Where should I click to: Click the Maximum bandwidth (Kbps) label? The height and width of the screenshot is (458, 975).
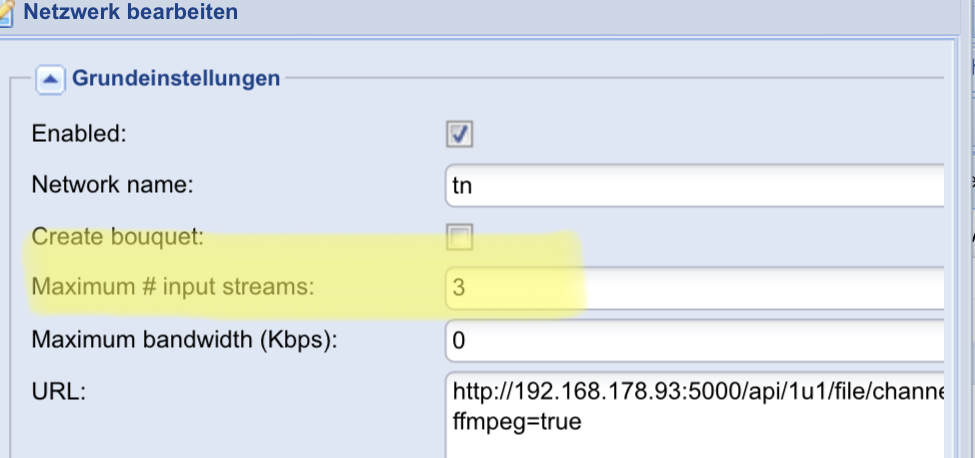(x=184, y=341)
